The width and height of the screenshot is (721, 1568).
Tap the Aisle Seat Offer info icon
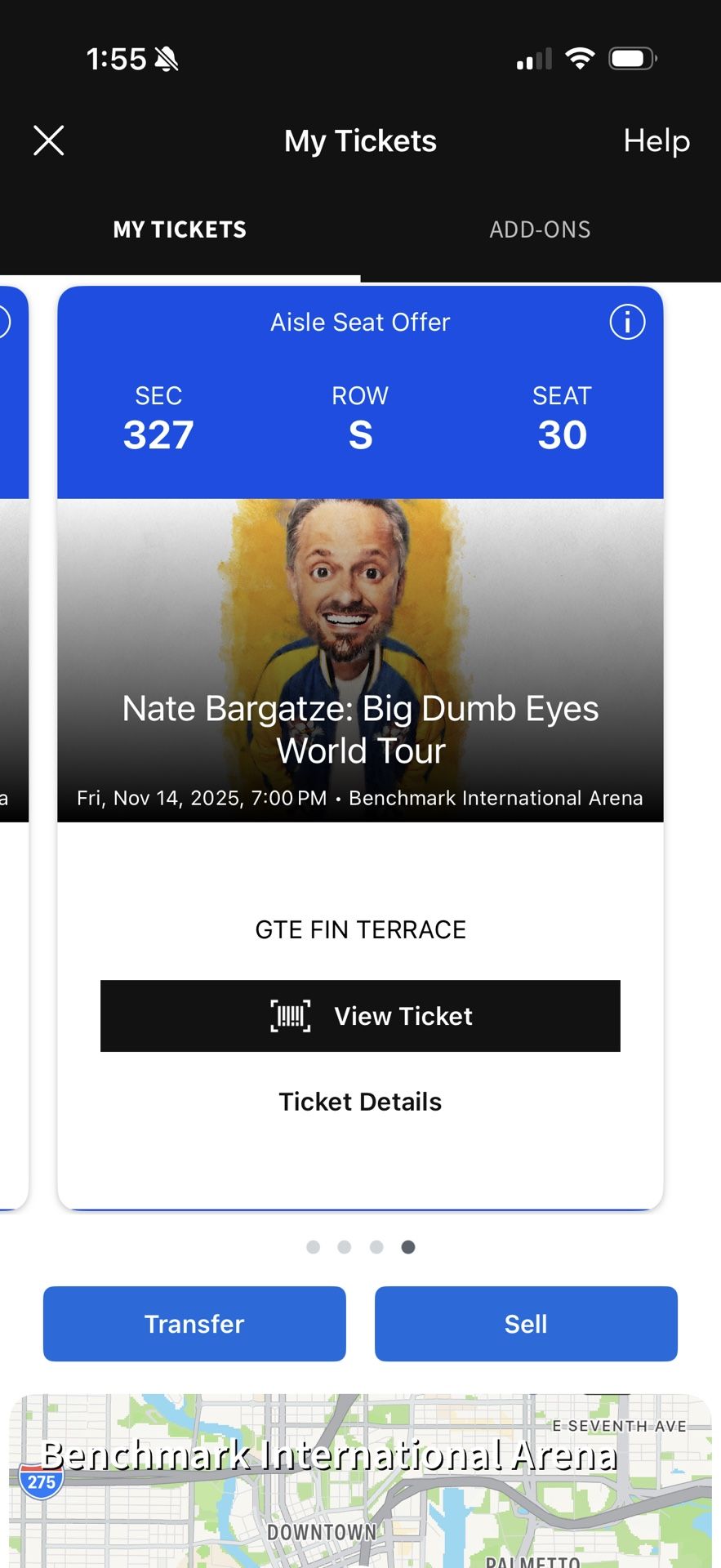[x=627, y=322]
